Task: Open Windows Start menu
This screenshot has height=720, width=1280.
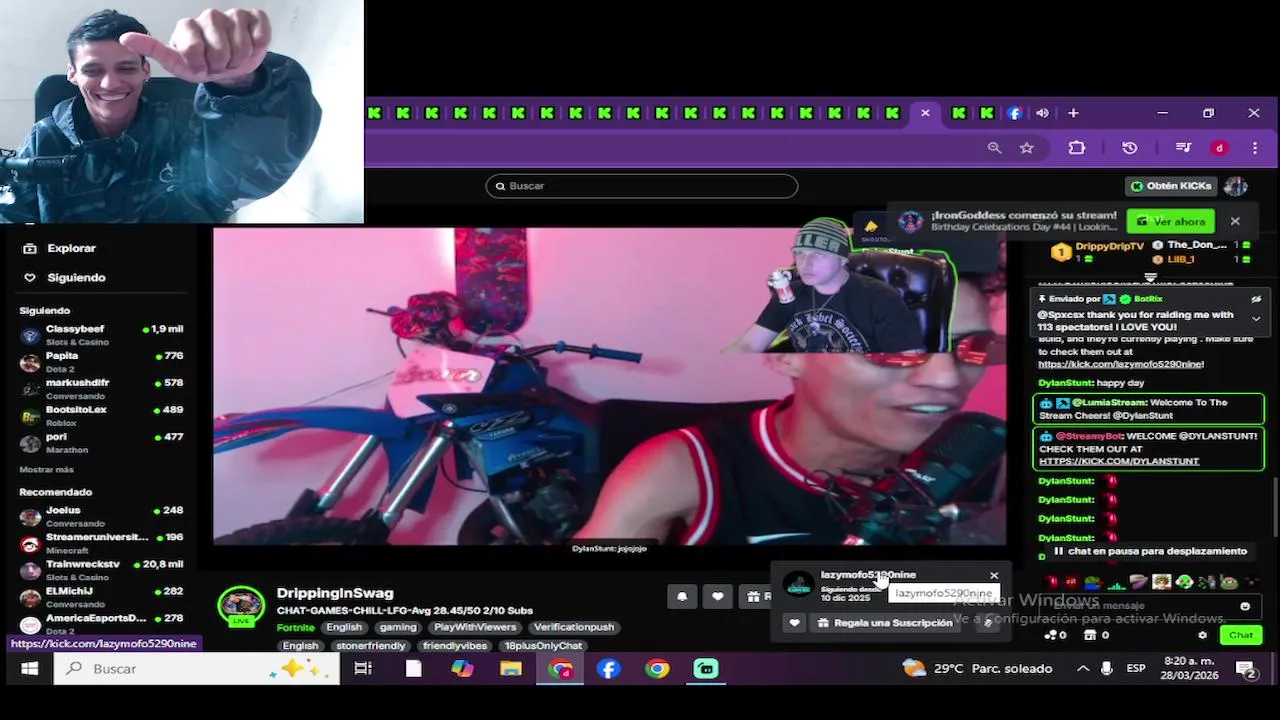Action: (x=29, y=668)
